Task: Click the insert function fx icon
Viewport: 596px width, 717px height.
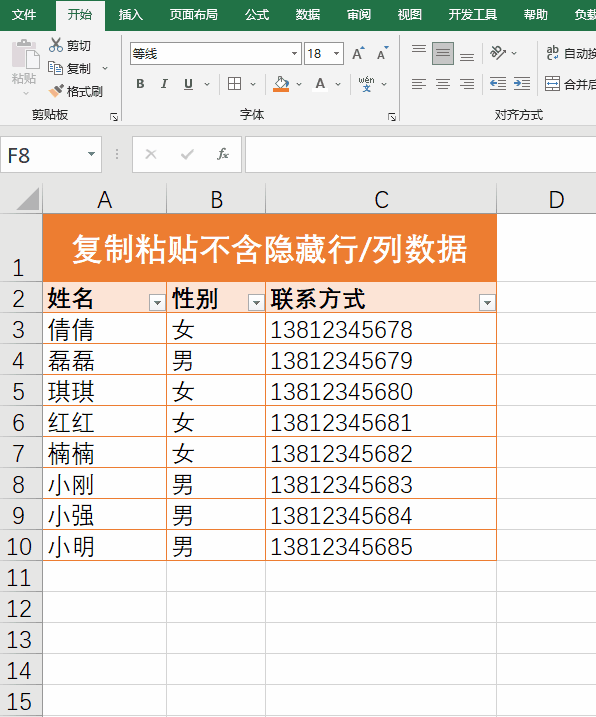Action: [223, 155]
